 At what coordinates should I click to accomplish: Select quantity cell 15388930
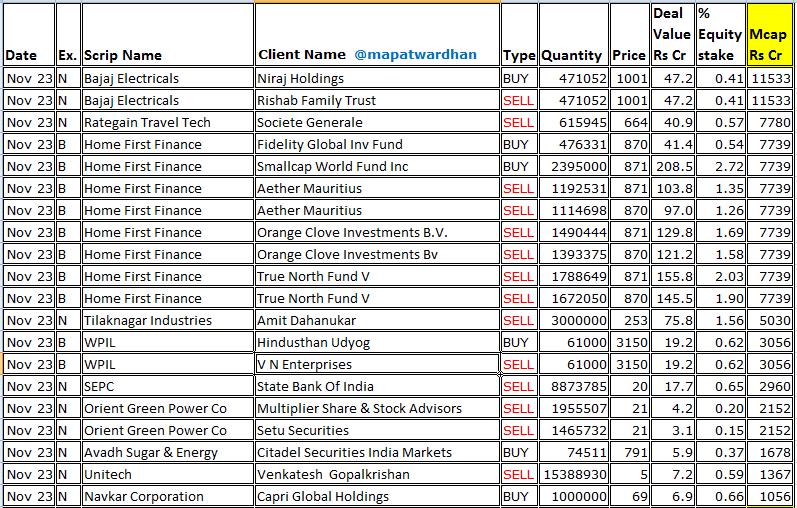tap(574, 474)
